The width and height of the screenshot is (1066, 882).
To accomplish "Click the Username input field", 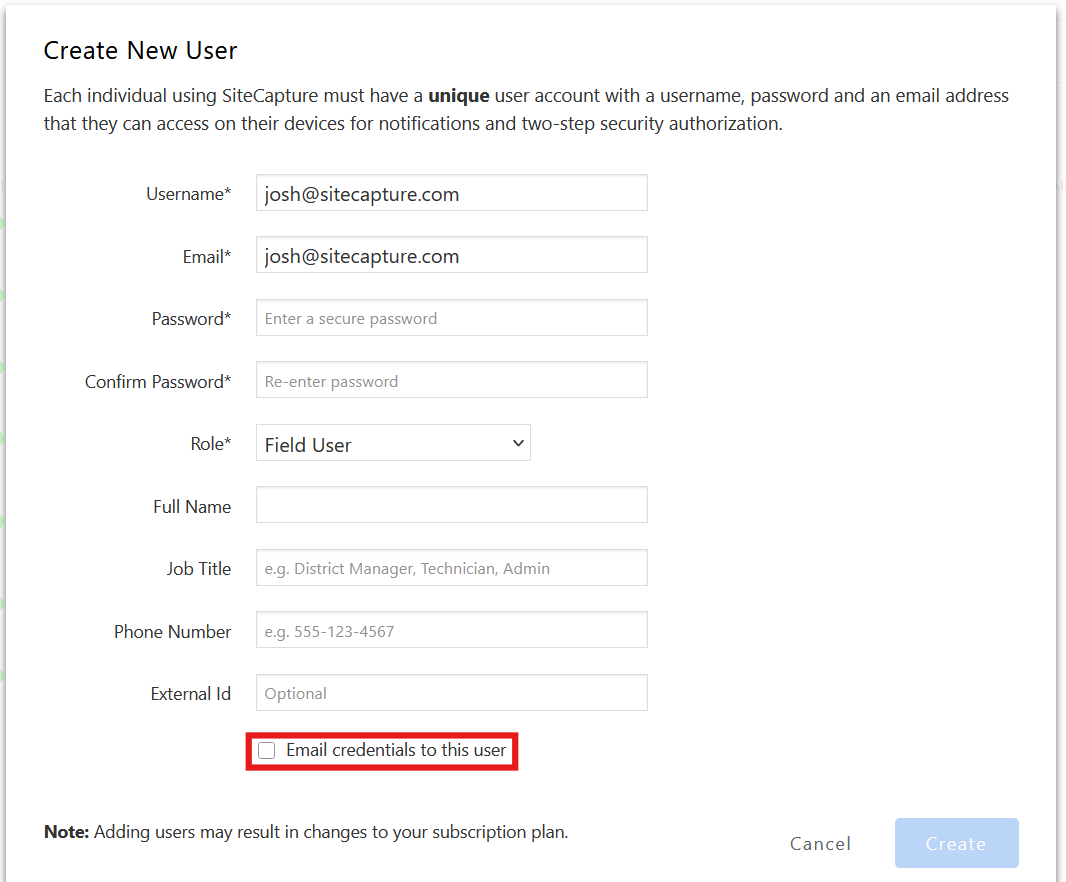I will coord(451,194).
